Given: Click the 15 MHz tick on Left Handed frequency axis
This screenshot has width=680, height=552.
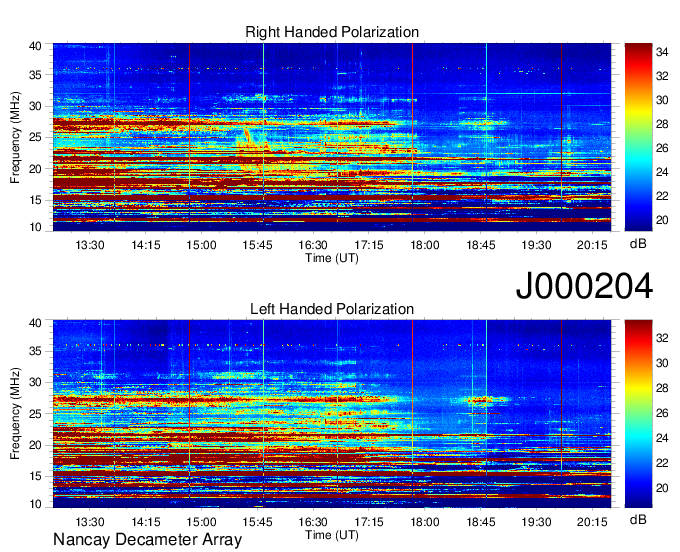Looking at the screenshot, I should pyautogui.click(x=35, y=476).
